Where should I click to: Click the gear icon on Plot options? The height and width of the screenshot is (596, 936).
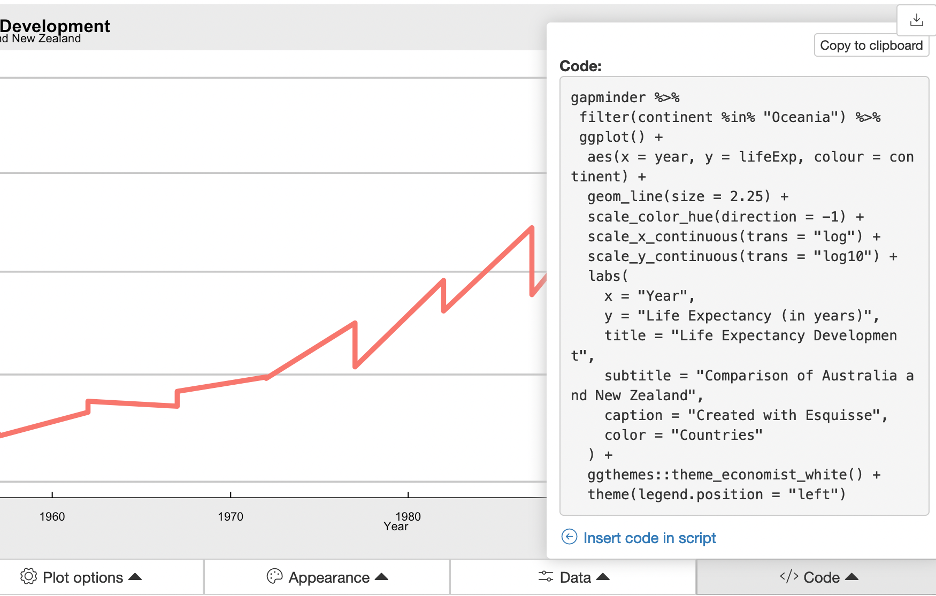pyautogui.click(x=29, y=577)
